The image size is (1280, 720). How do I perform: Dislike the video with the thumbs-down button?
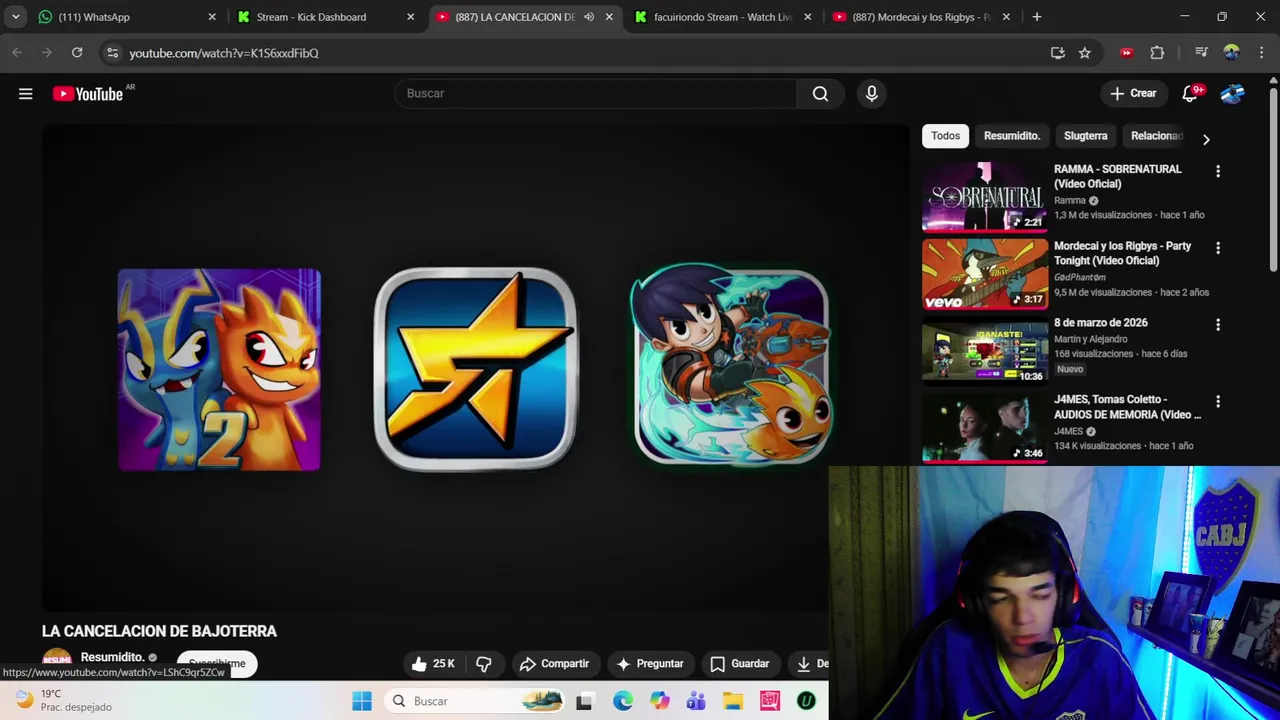[484, 664]
